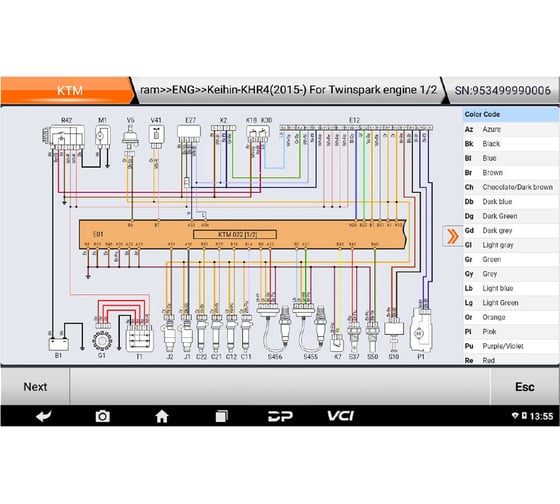Click the Lg Light Green row

511,303
